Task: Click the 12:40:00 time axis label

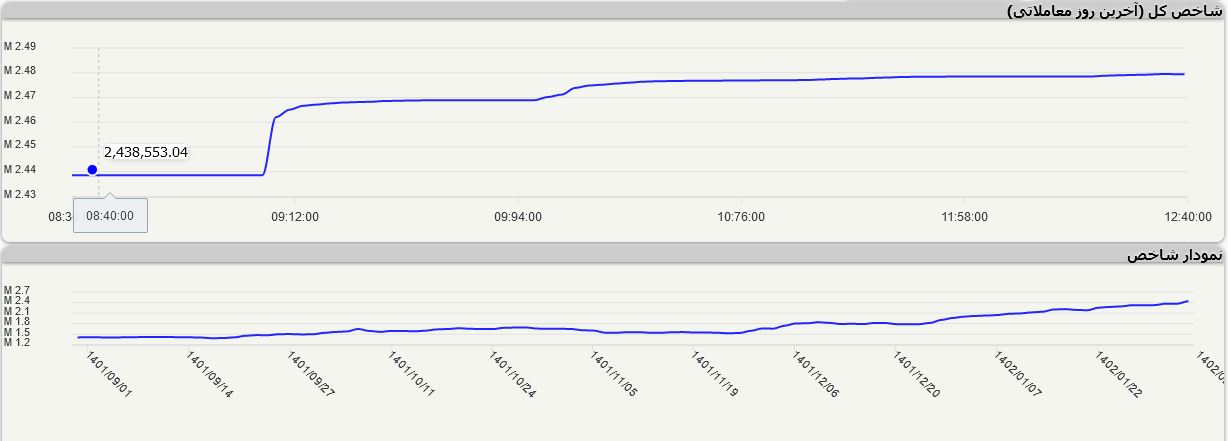Action: tap(1186, 216)
